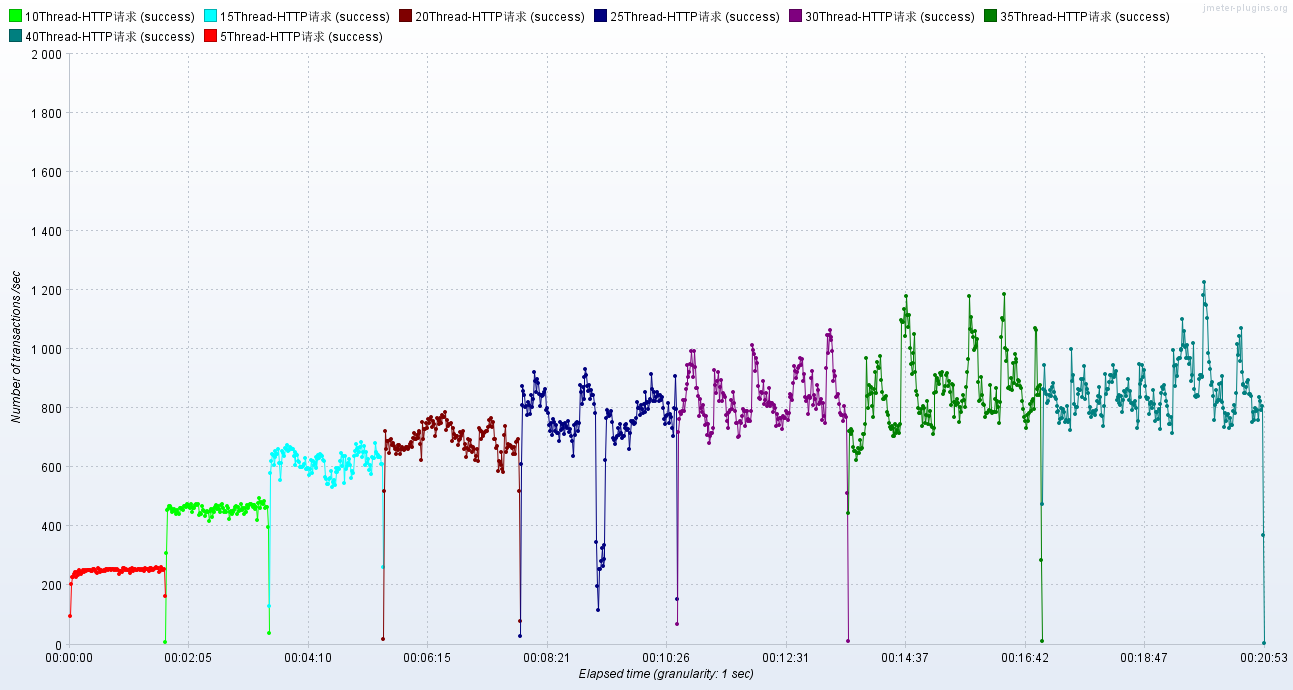Click the cyan 15Thread legend swatch
The width and height of the screenshot is (1293, 690).
coord(210,16)
